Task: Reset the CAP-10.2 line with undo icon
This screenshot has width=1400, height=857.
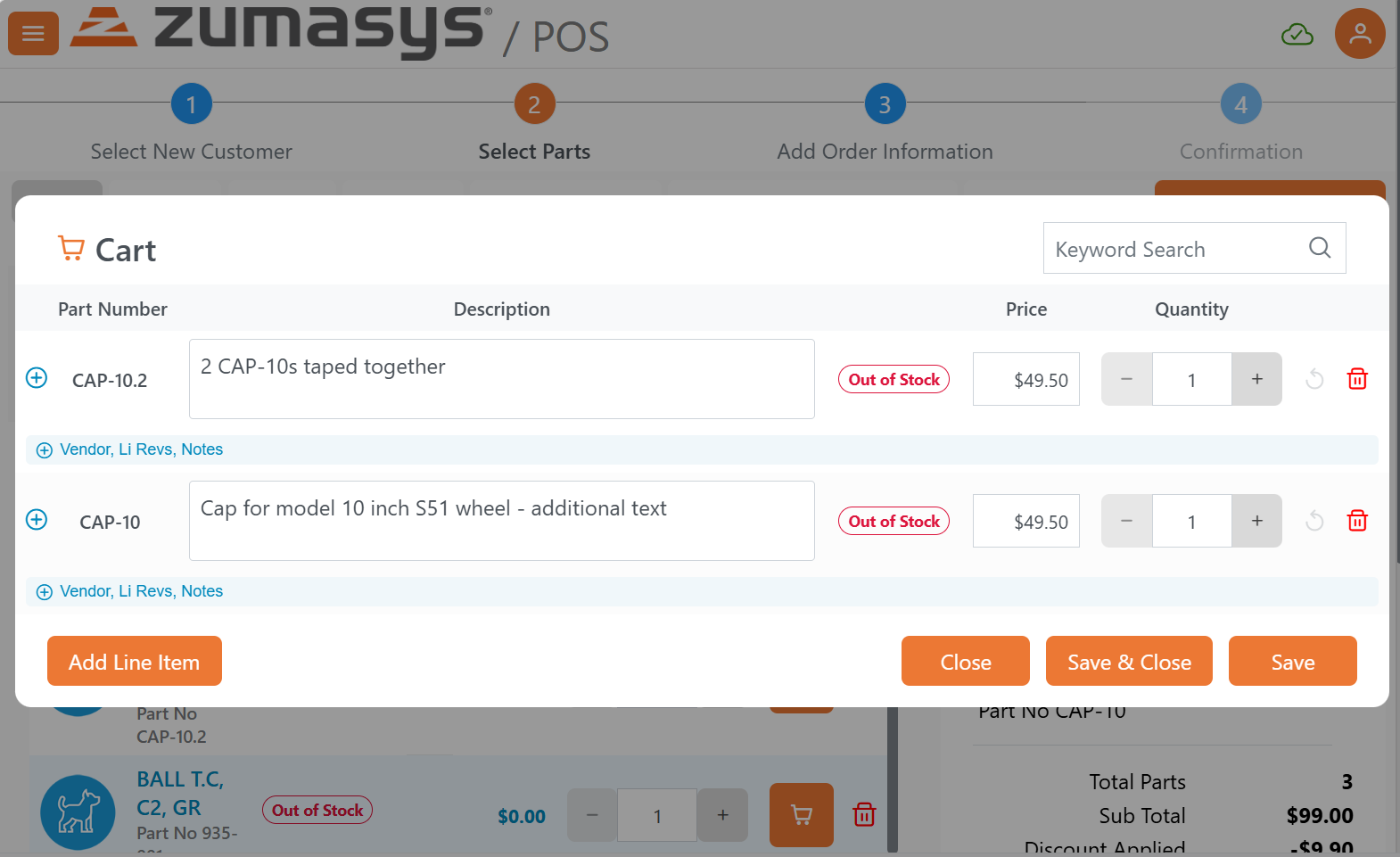Action: [x=1314, y=379]
